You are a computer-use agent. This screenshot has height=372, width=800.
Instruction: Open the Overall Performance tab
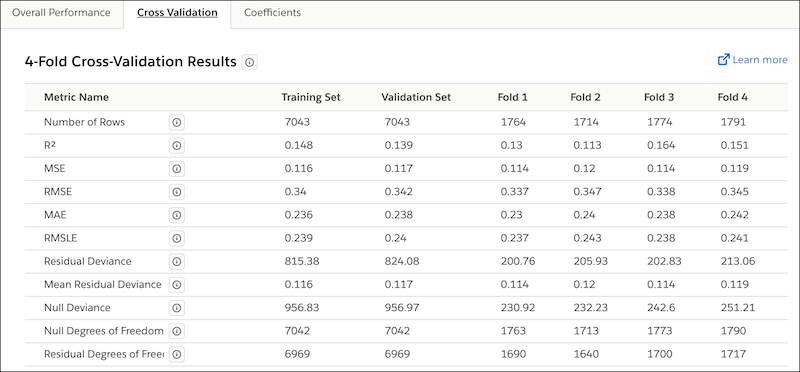point(61,13)
